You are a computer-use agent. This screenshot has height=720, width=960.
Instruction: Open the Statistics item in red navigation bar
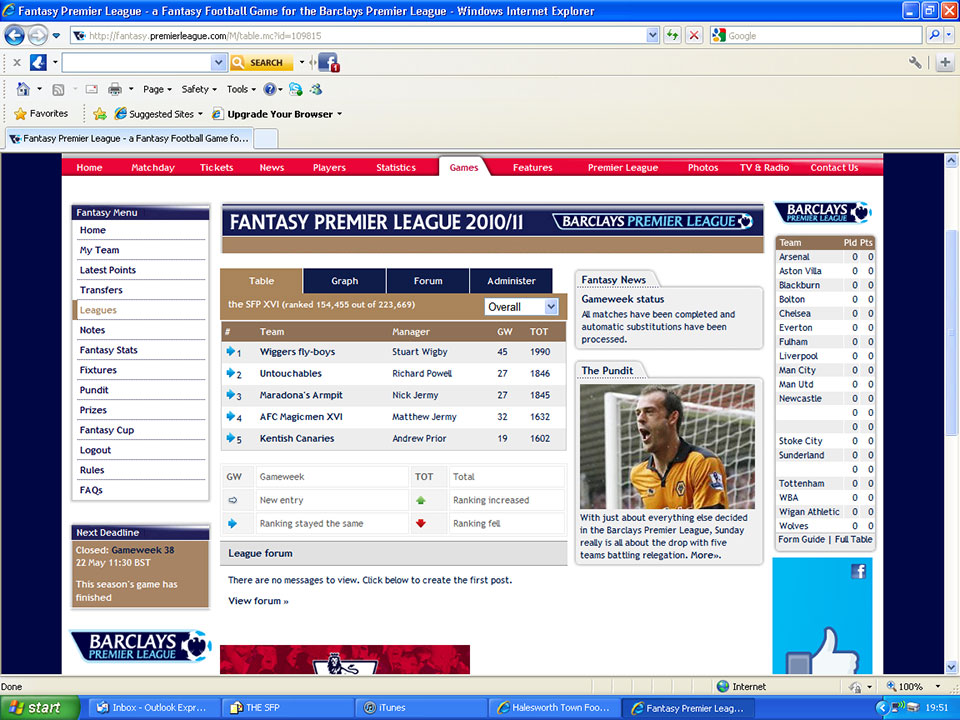[x=396, y=168]
